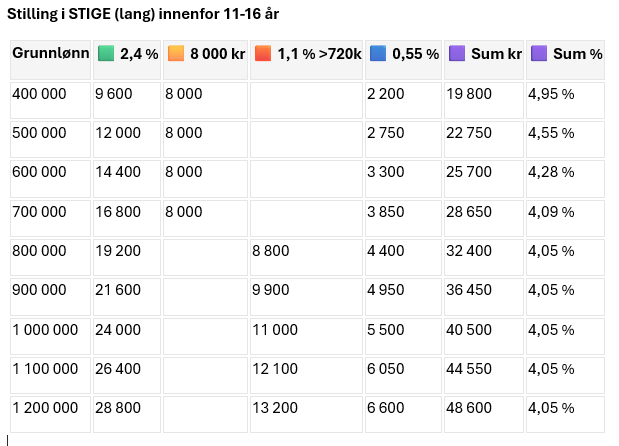
Task: Select the Grunnlønn header cell
Action: click(51, 60)
